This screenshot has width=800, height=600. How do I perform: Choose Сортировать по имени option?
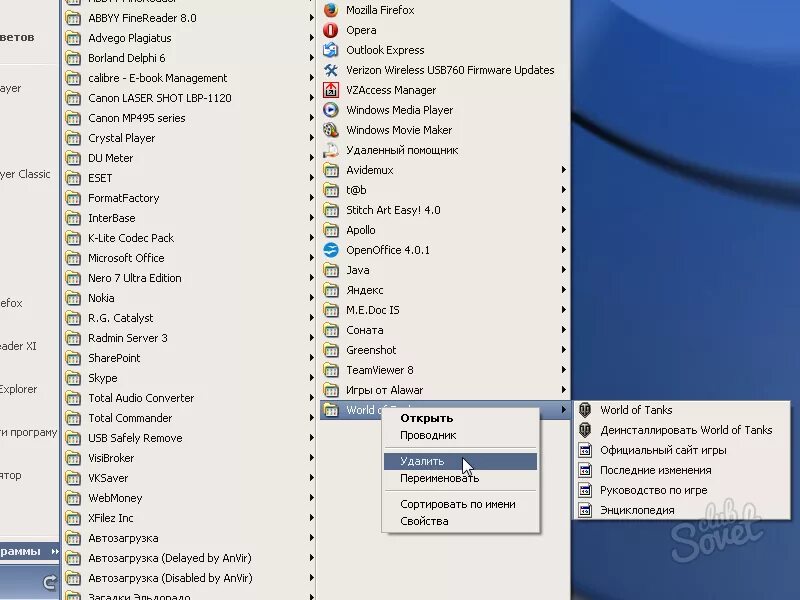click(460, 504)
